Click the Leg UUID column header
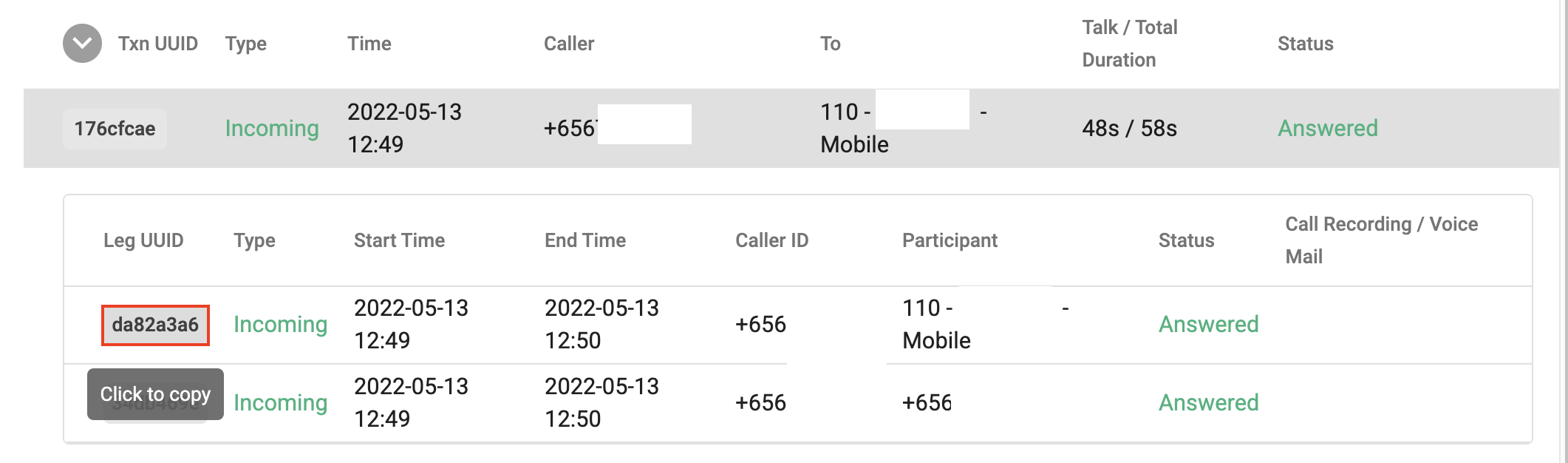1568x463 pixels. (x=143, y=240)
